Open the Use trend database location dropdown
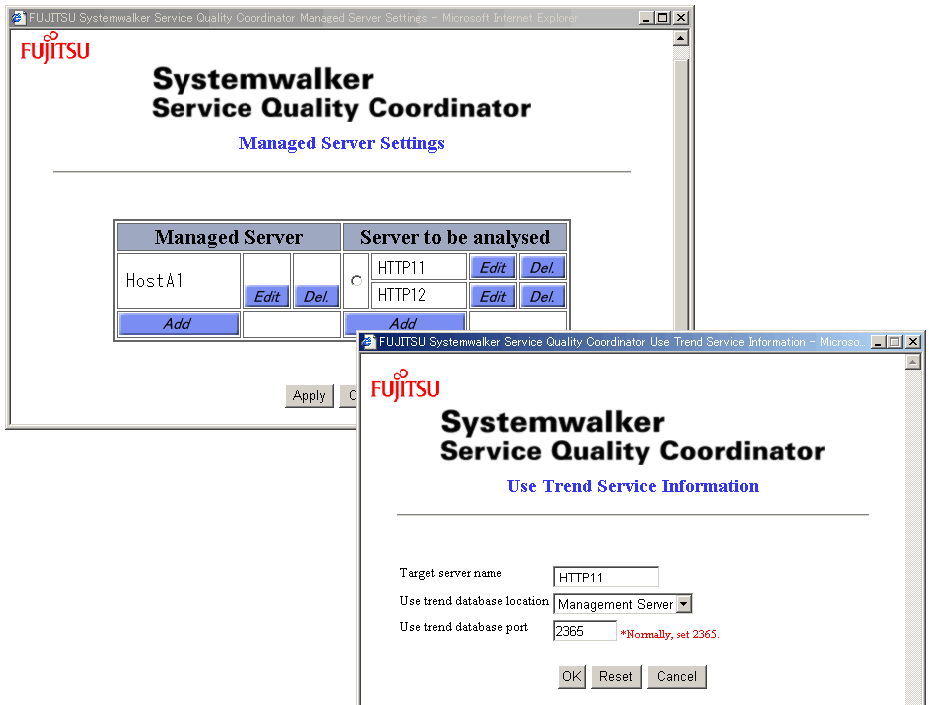929x705 pixels. (x=684, y=604)
